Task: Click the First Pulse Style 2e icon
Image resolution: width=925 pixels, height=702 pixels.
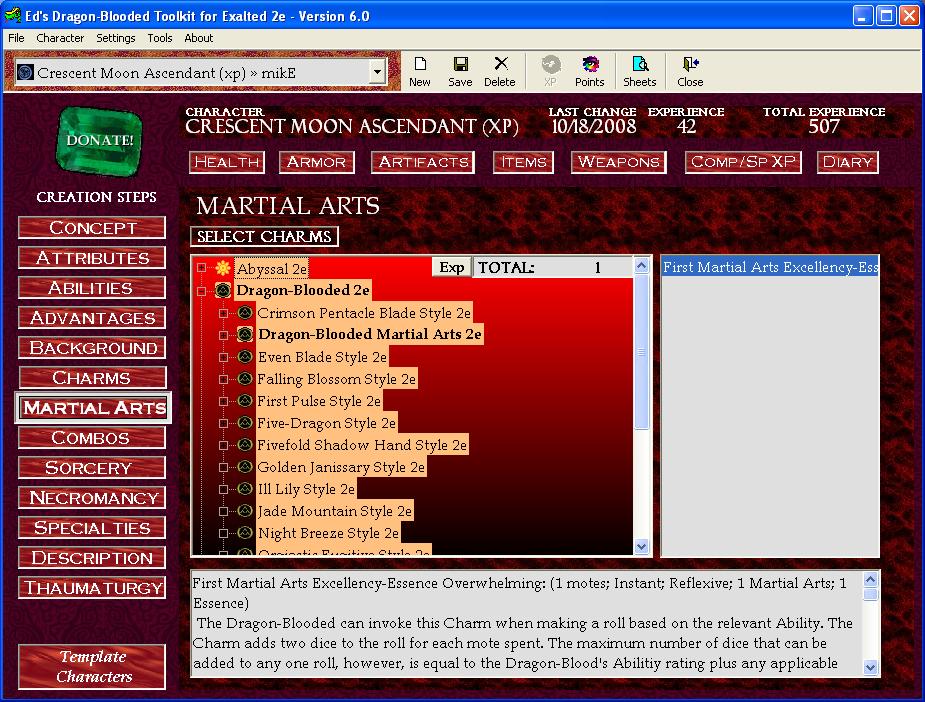Action: 245,401
